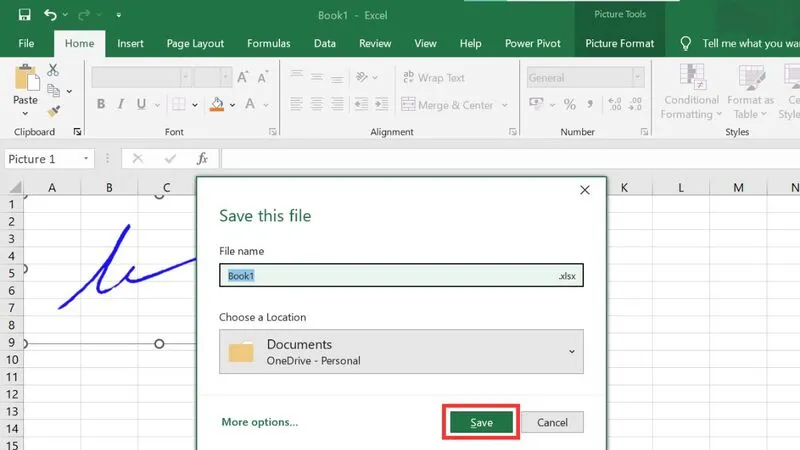800x450 pixels.
Task: Open the General number format dropdown
Action: tap(637, 78)
